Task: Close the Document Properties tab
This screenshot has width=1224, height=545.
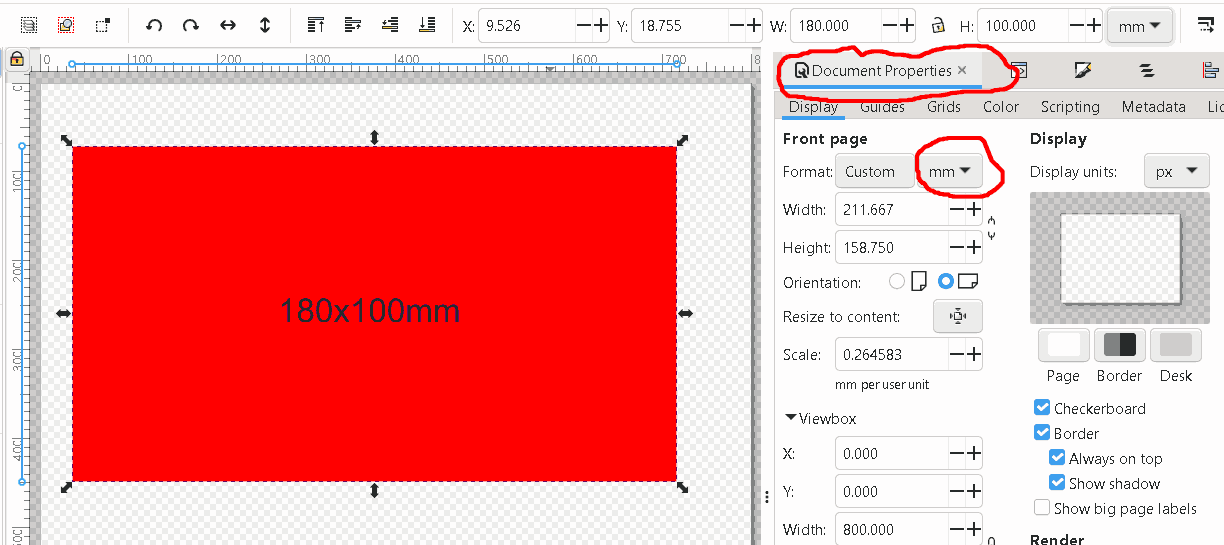Action: [962, 70]
